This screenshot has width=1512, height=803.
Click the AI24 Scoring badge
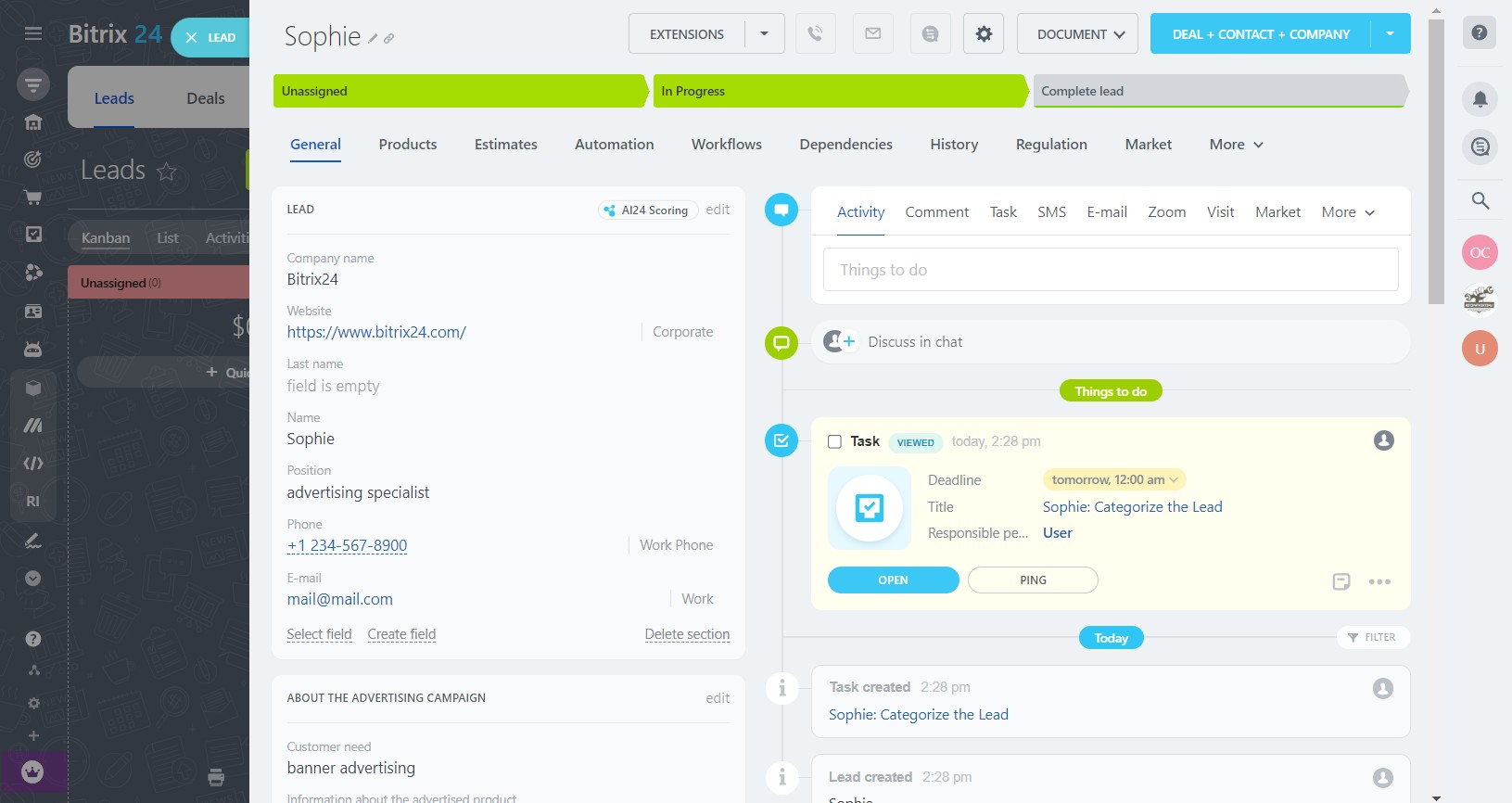click(x=647, y=210)
